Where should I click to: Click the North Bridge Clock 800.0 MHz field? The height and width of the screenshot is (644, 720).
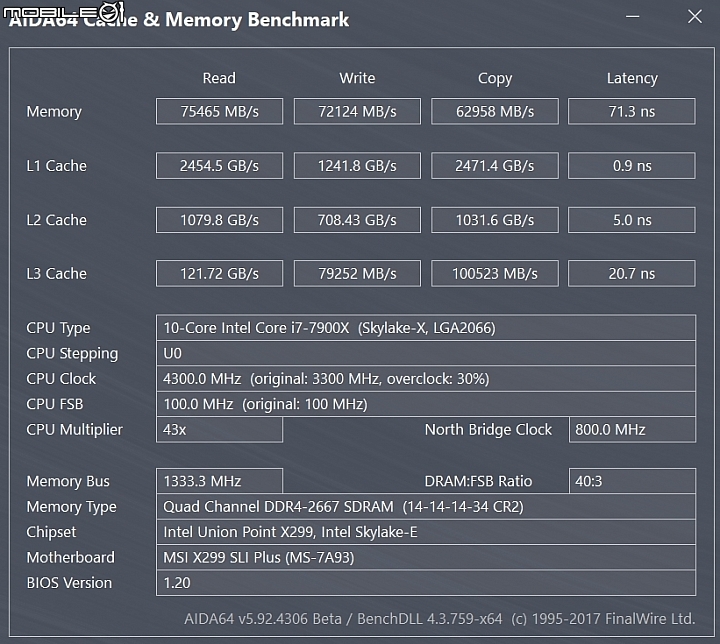point(632,430)
